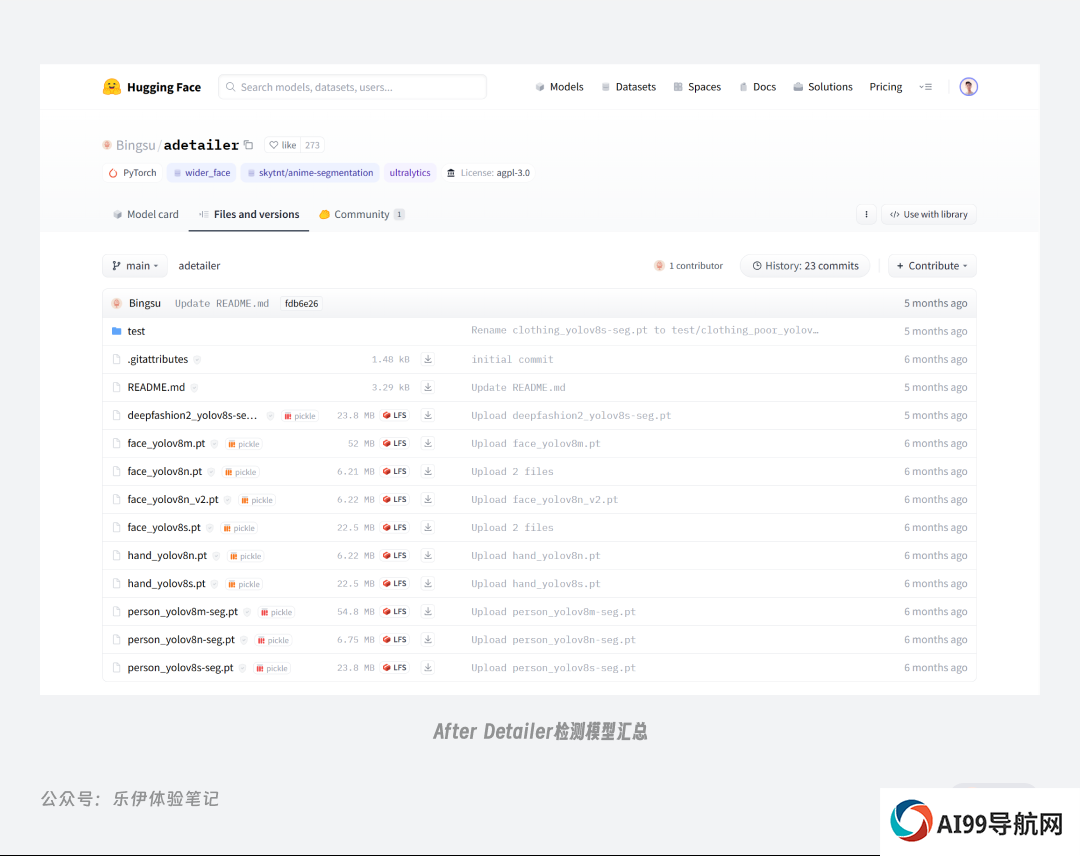Download the README.md file
This screenshot has height=856, width=1080.
point(428,387)
